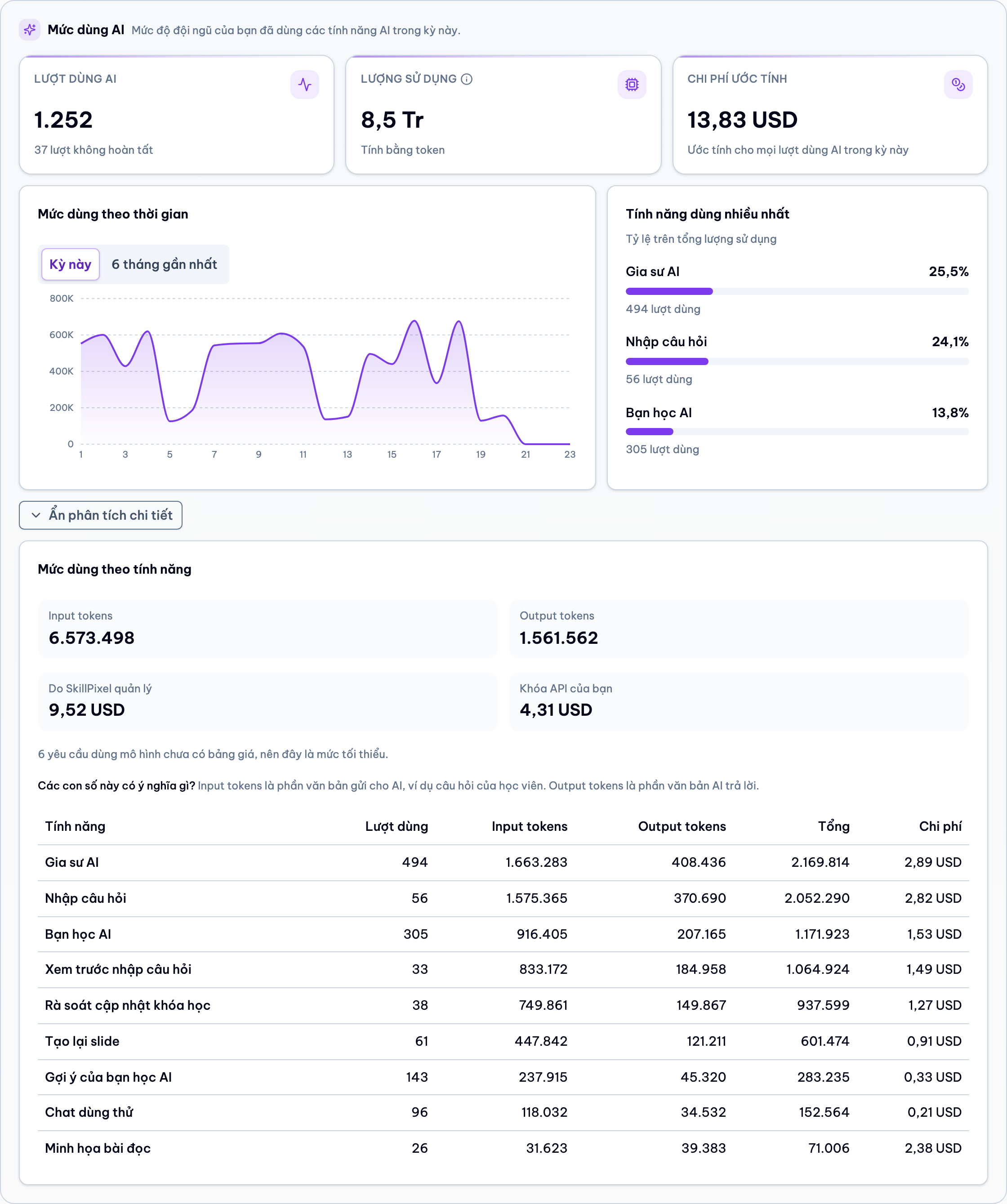
Task: Click the 2,89 USD cost cell
Action: click(x=932, y=862)
